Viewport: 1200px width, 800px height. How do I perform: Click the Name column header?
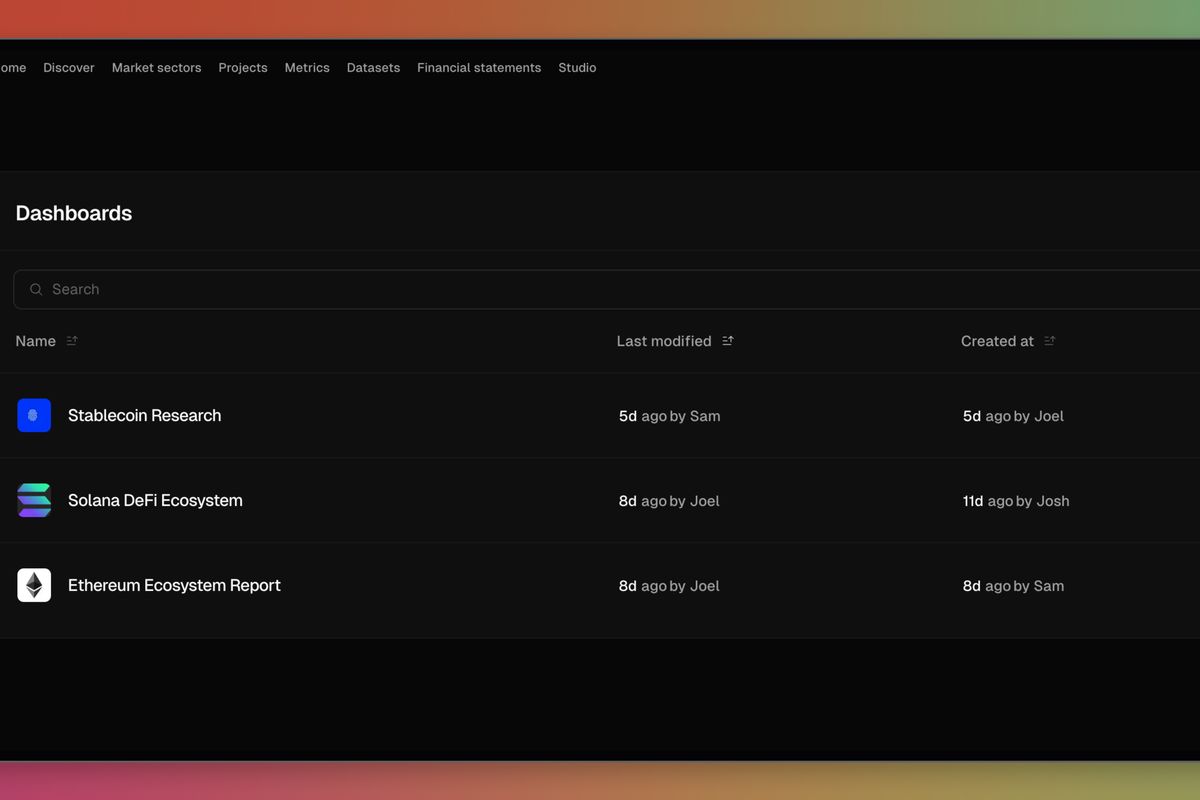tap(36, 341)
